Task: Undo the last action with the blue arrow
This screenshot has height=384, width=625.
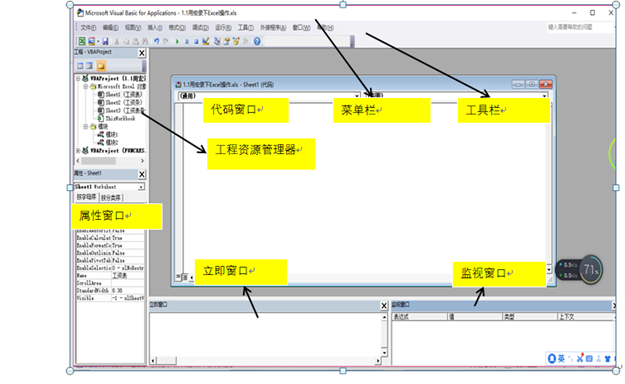Action: [x=157, y=41]
